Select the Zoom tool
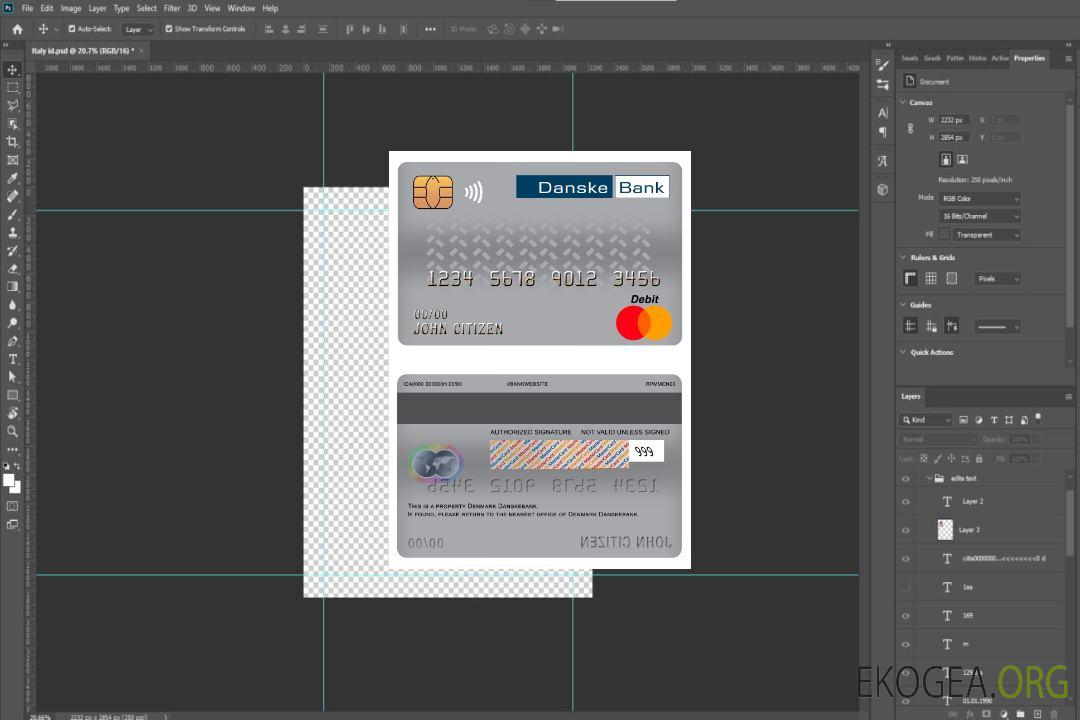Viewport: 1080px width, 720px height. tap(12, 431)
